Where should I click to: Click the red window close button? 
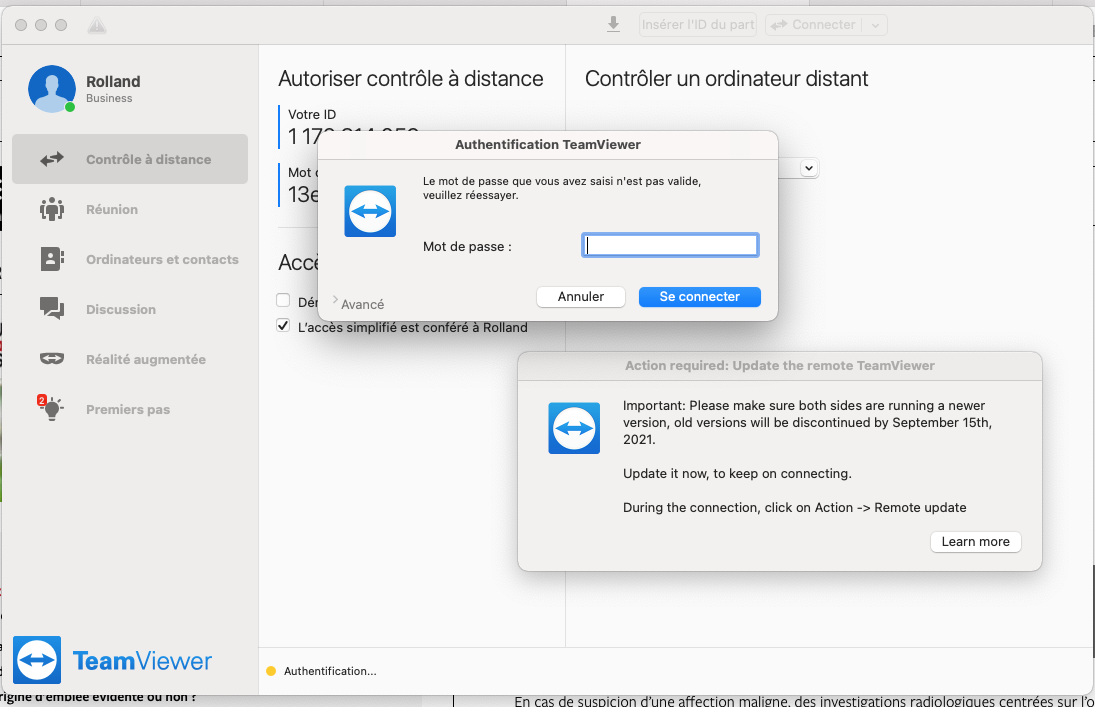[x=21, y=25]
